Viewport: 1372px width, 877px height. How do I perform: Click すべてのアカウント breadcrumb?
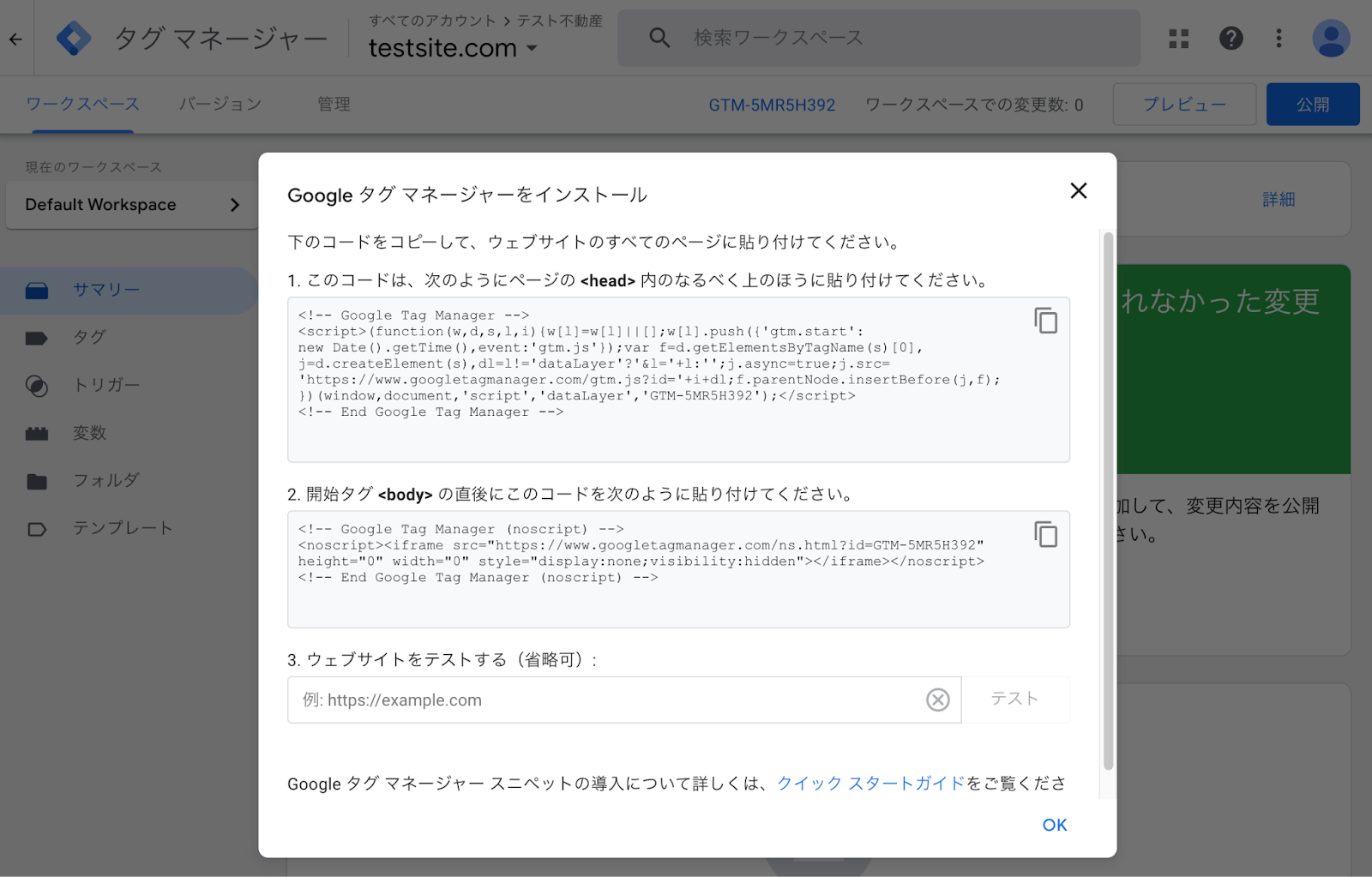(432, 21)
